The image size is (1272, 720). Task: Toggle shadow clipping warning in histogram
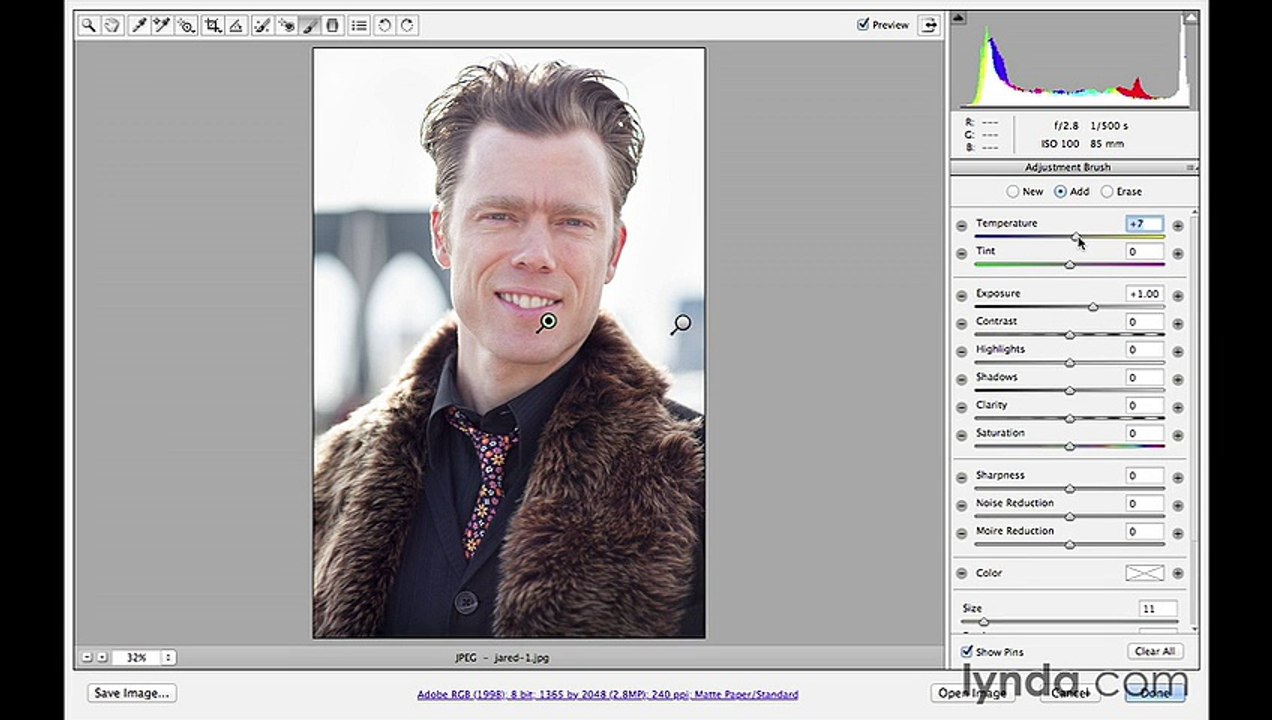(x=958, y=17)
